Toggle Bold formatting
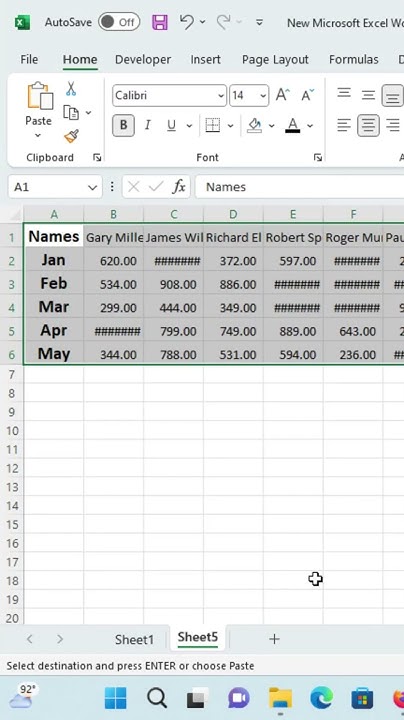 coord(123,125)
